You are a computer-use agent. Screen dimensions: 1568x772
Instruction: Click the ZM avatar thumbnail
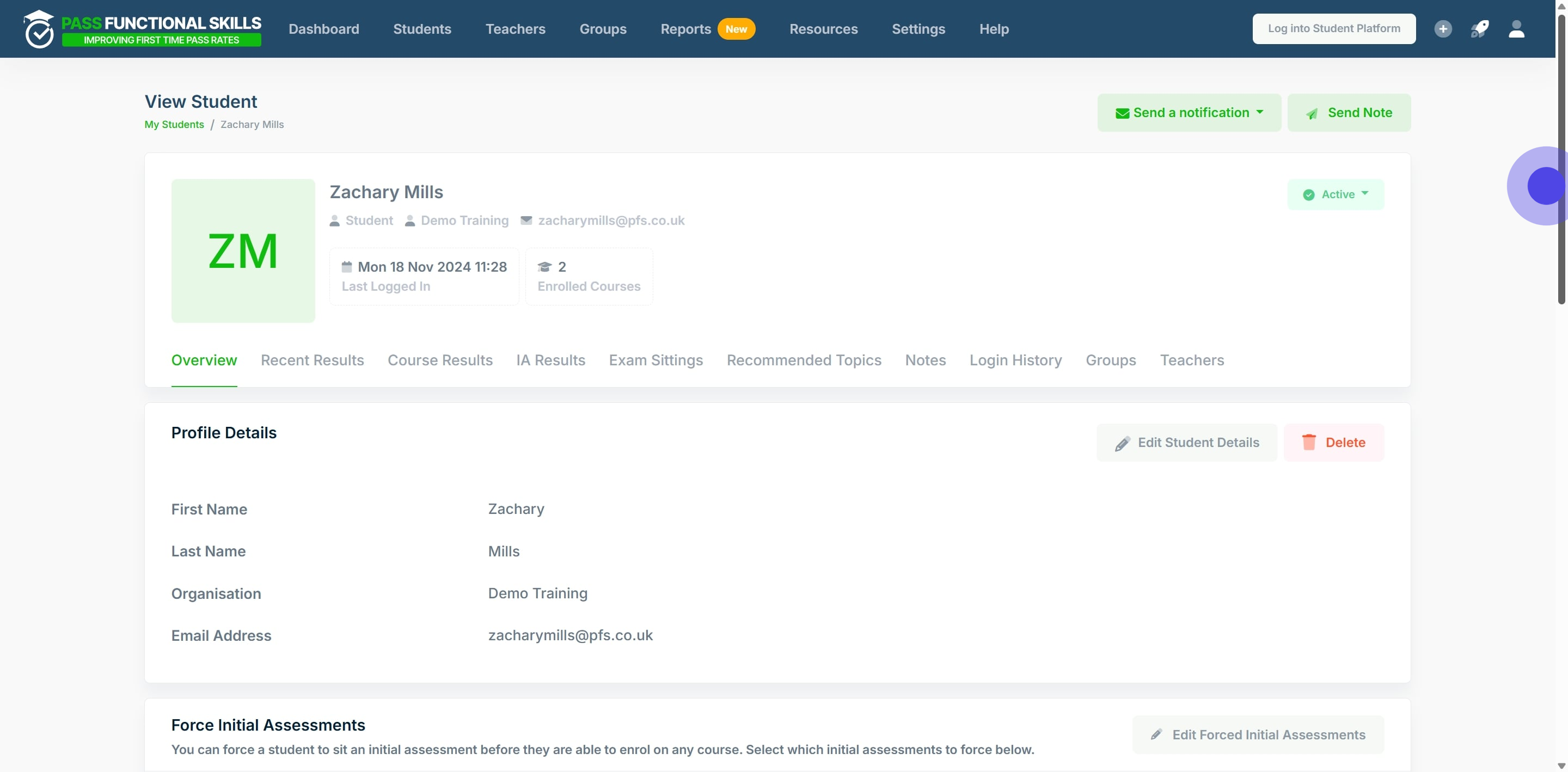[x=243, y=251]
